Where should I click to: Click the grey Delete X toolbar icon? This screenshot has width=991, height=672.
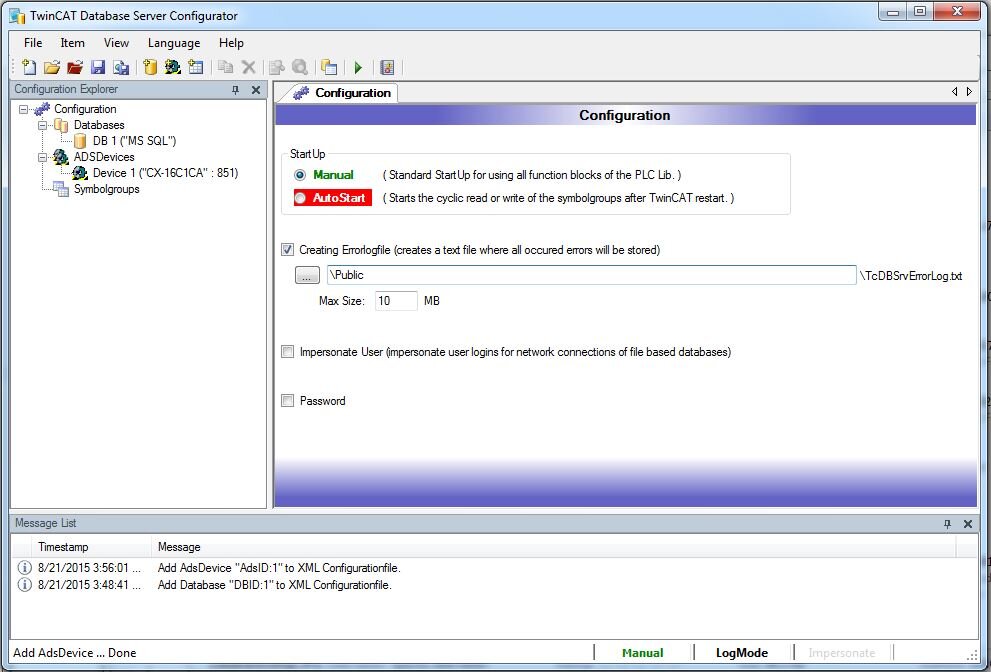tap(249, 67)
